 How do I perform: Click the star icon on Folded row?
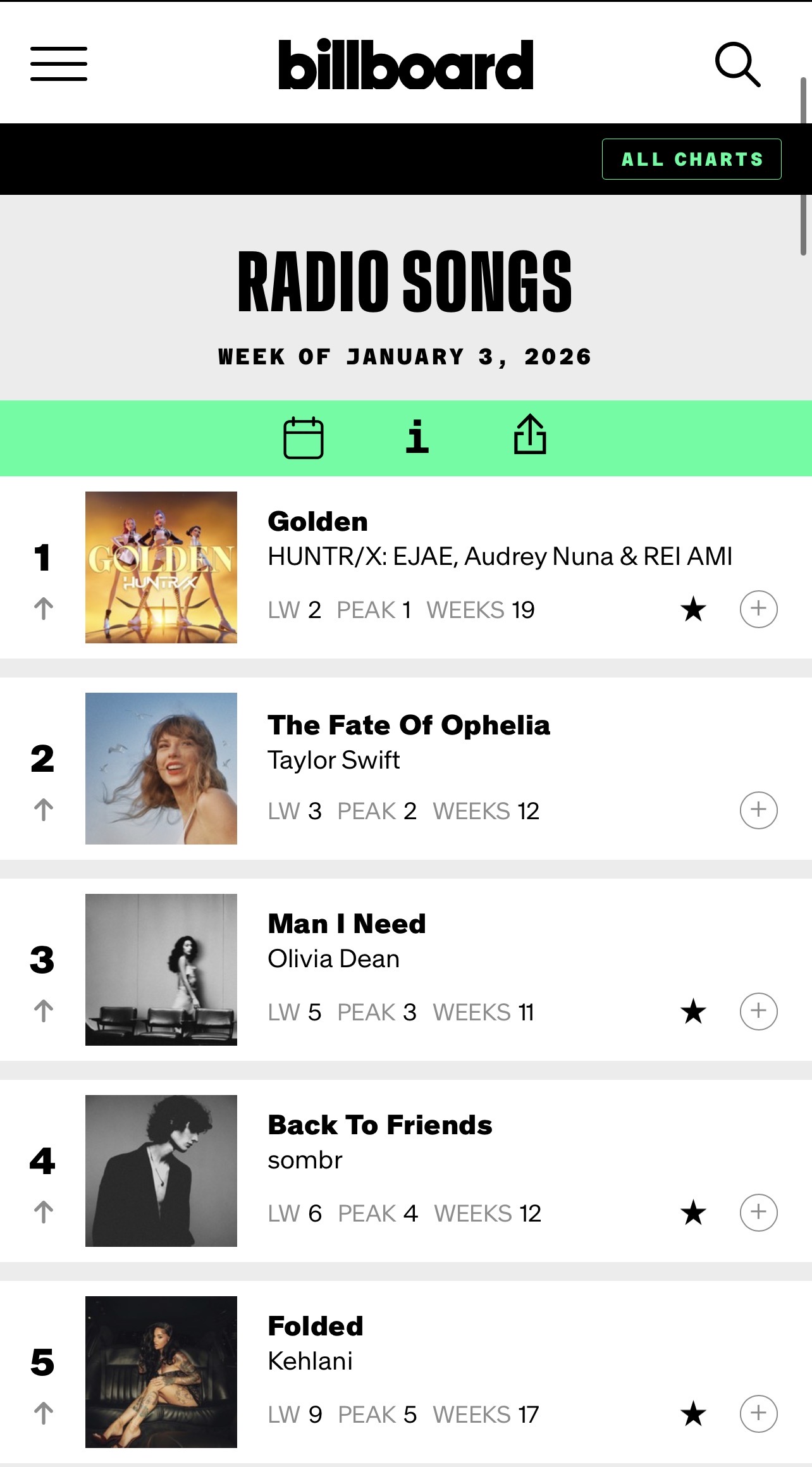click(x=693, y=1414)
